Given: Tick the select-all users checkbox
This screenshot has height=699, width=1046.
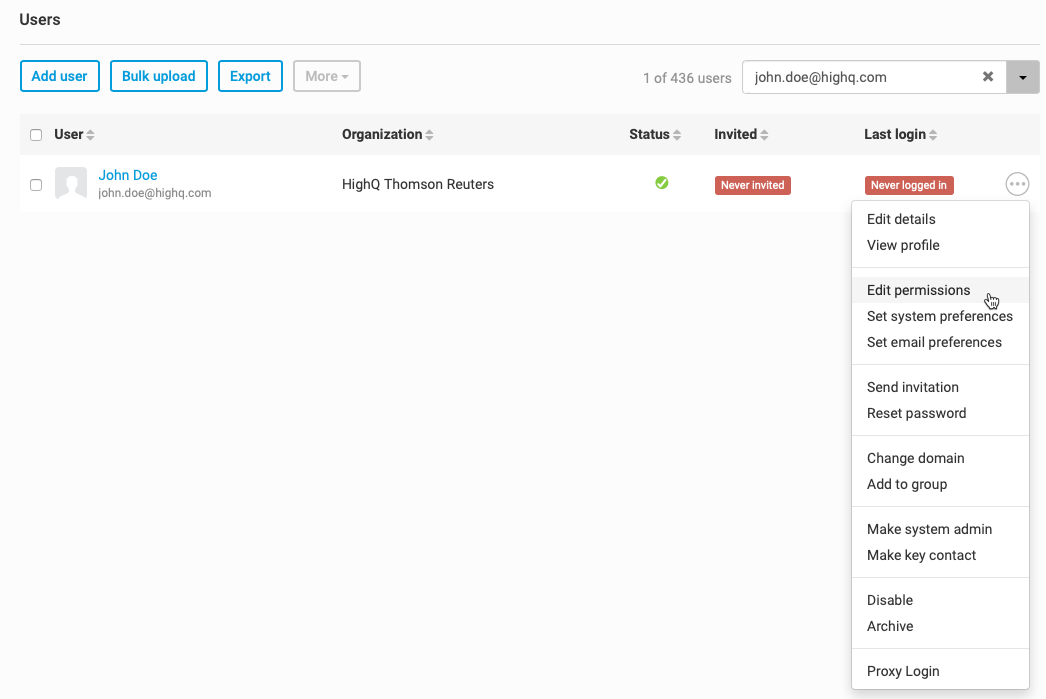Looking at the screenshot, I should [x=36, y=135].
